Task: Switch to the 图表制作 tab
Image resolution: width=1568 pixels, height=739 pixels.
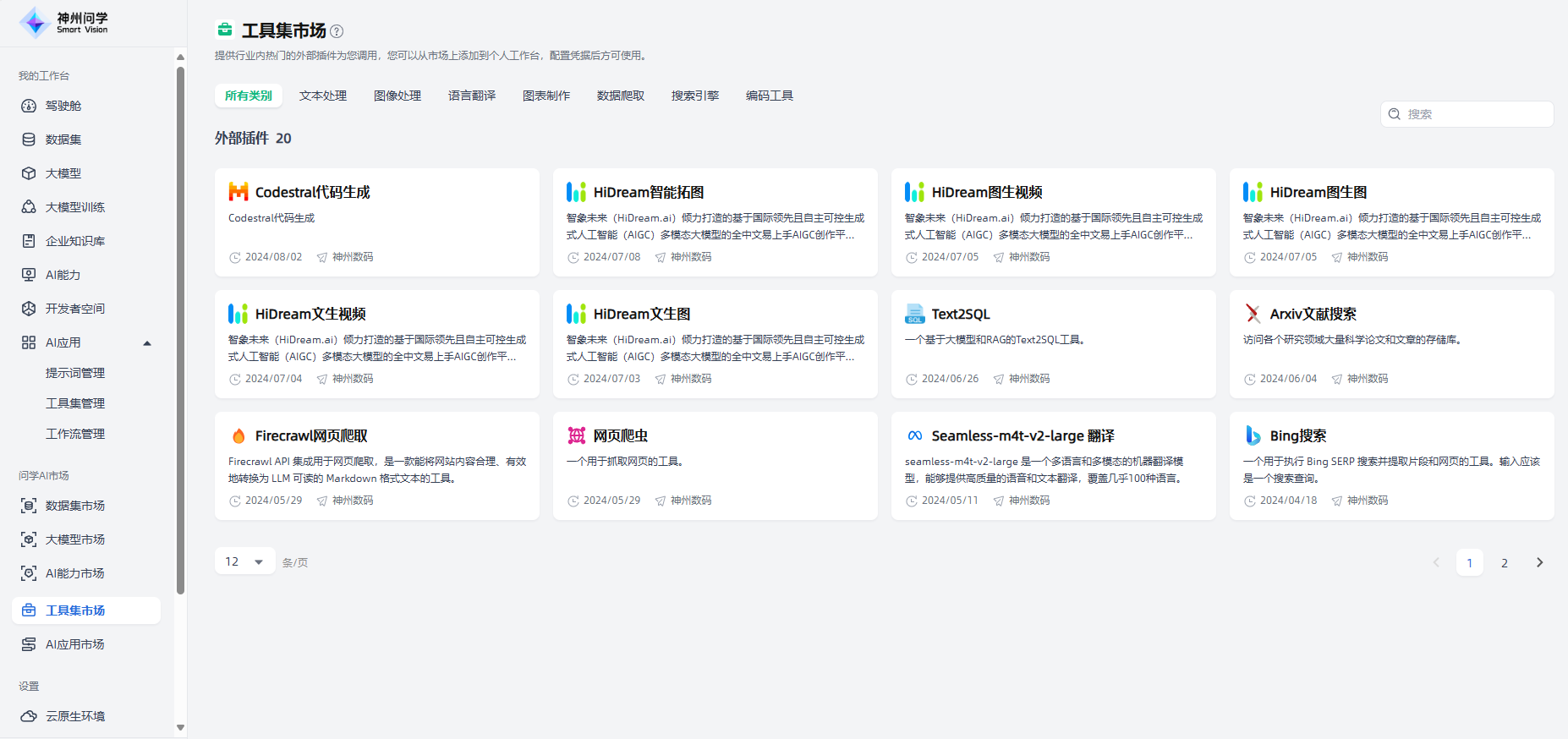Action: click(x=546, y=96)
